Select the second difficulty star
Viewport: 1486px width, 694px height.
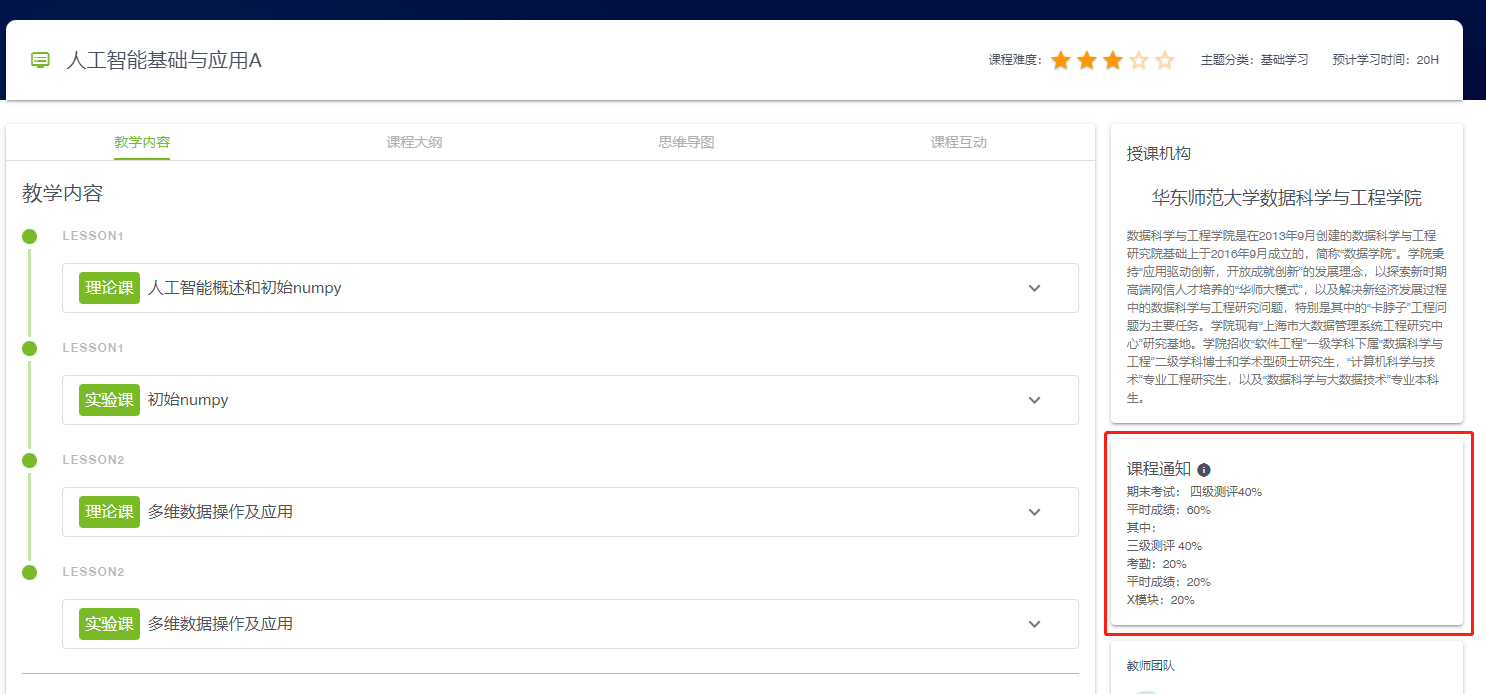[1087, 61]
